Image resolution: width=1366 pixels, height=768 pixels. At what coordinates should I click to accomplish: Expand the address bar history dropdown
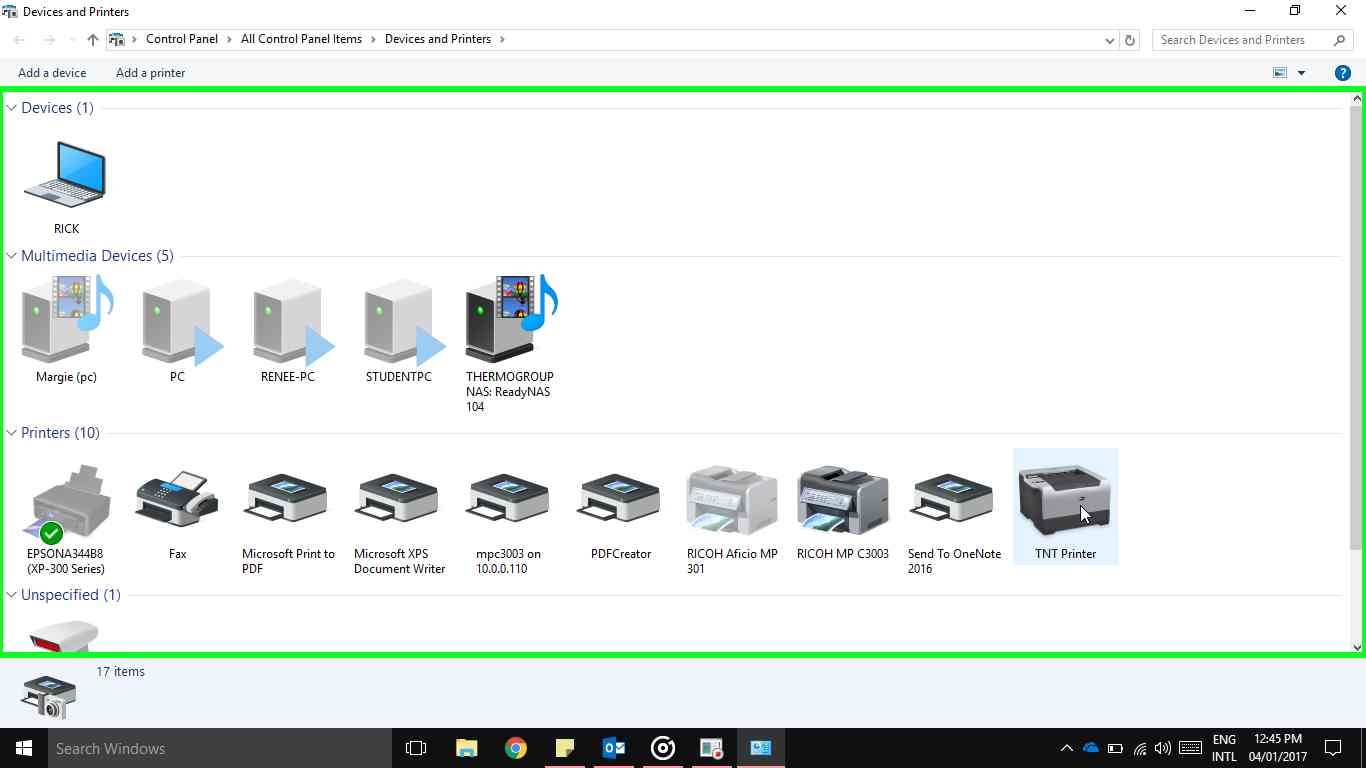[1109, 40]
